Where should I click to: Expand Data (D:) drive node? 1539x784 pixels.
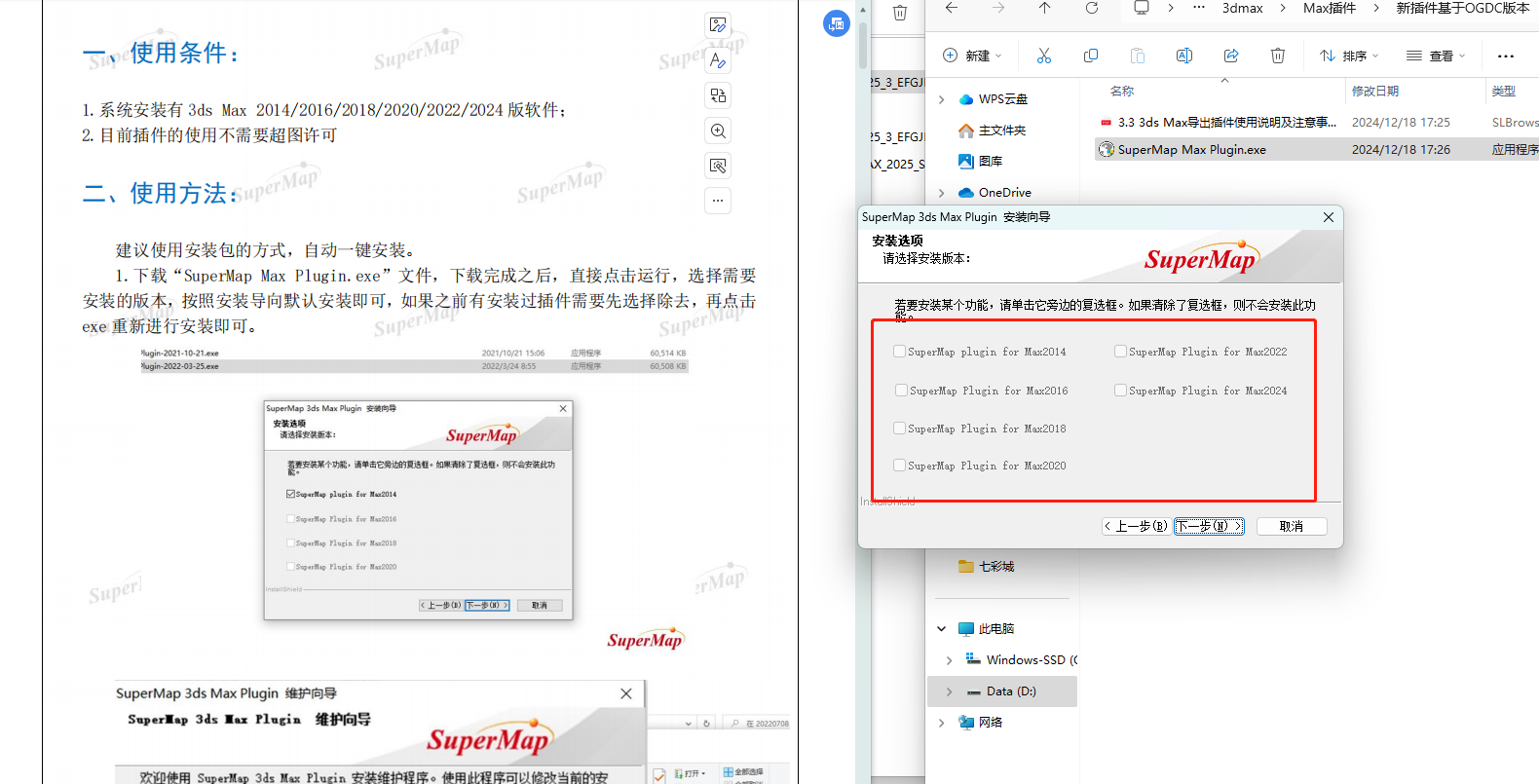coord(949,691)
